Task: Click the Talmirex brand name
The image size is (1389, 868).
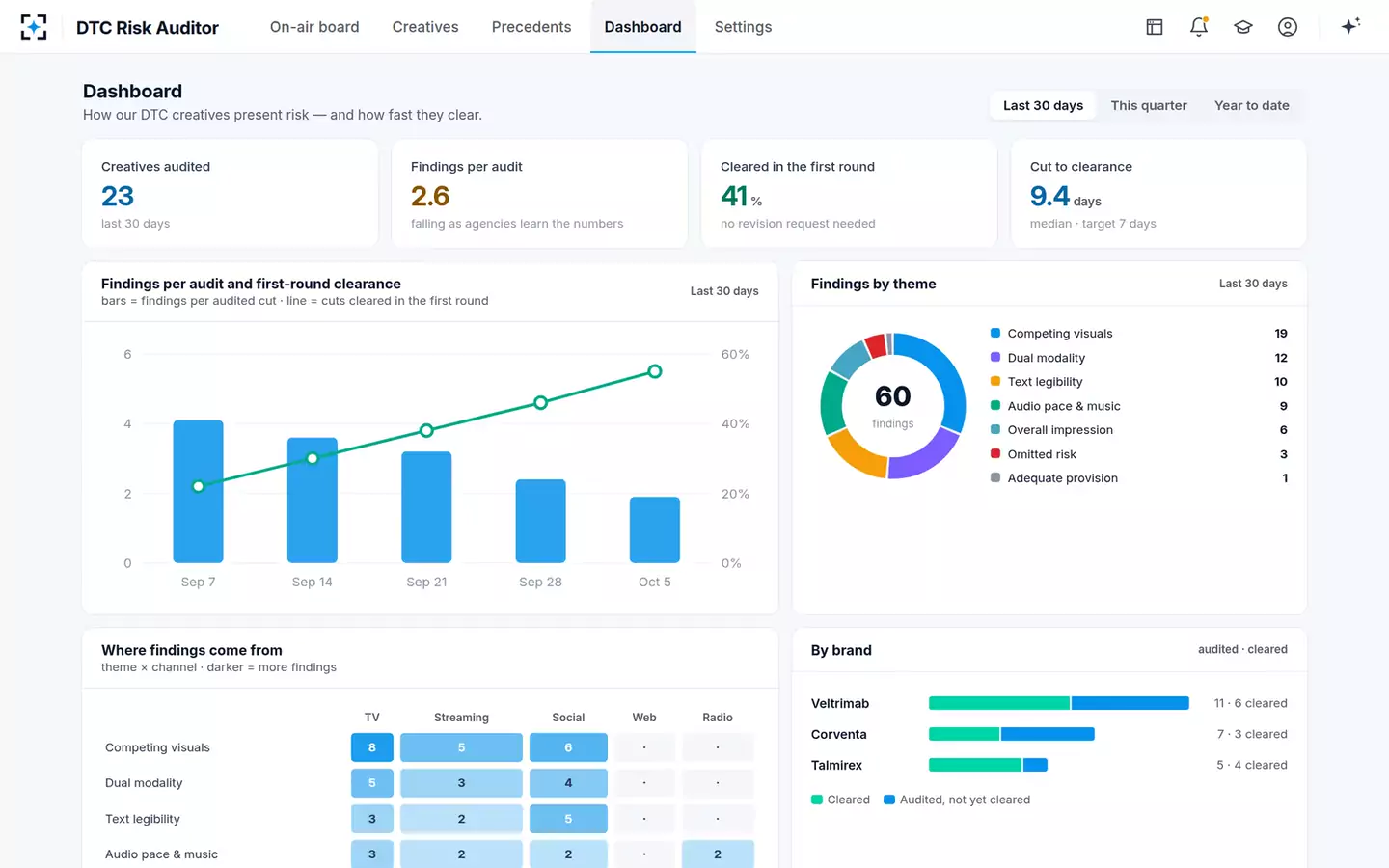Action: point(836,765)
